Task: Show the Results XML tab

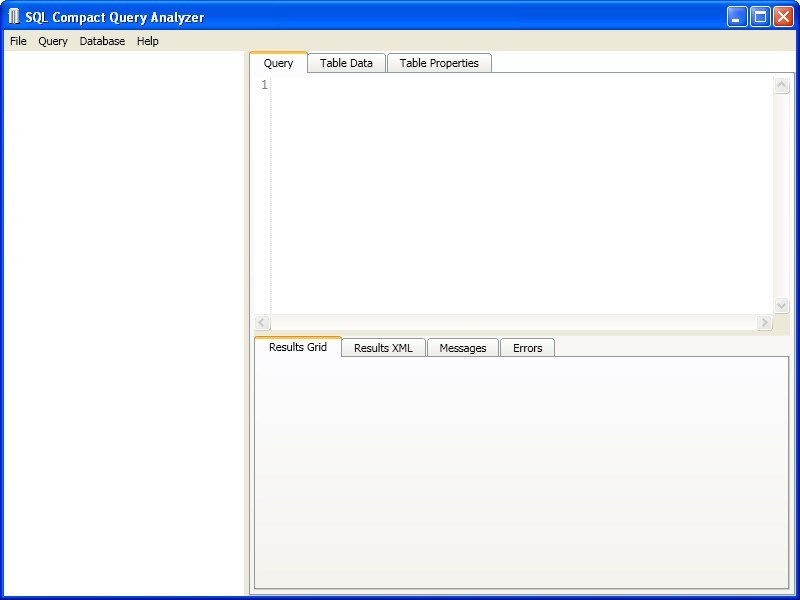Action: click(383, 348)
